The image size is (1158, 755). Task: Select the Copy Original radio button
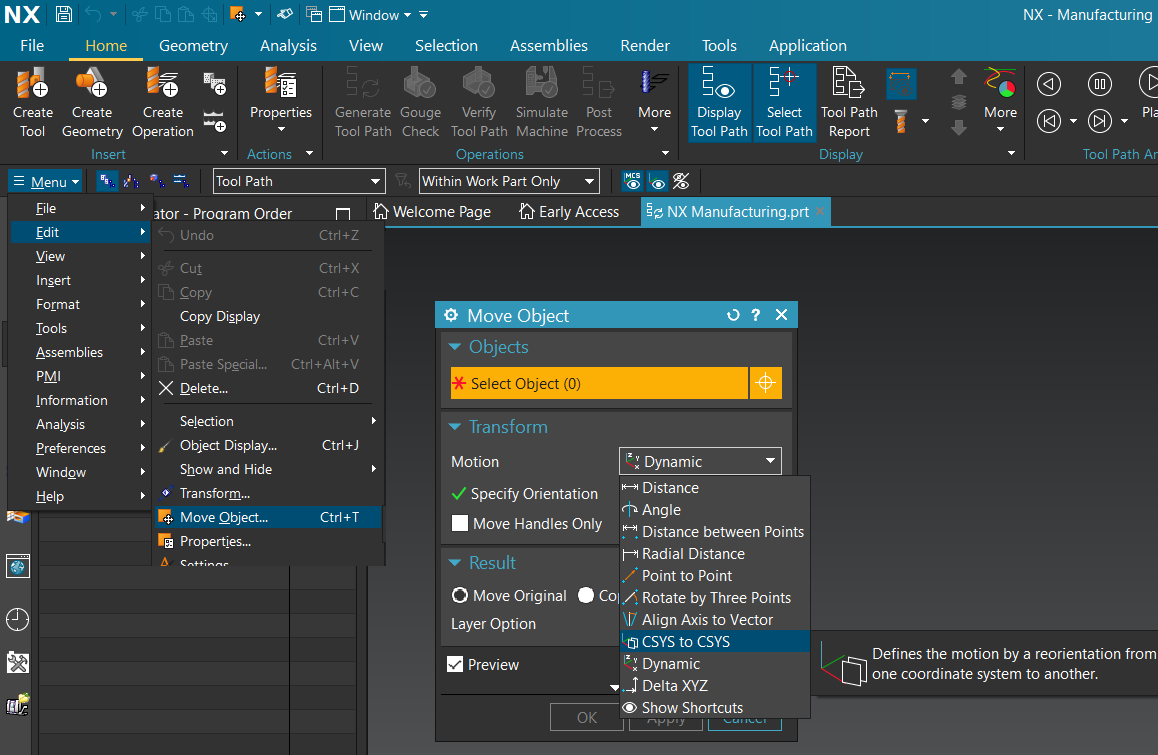(586, 595)
